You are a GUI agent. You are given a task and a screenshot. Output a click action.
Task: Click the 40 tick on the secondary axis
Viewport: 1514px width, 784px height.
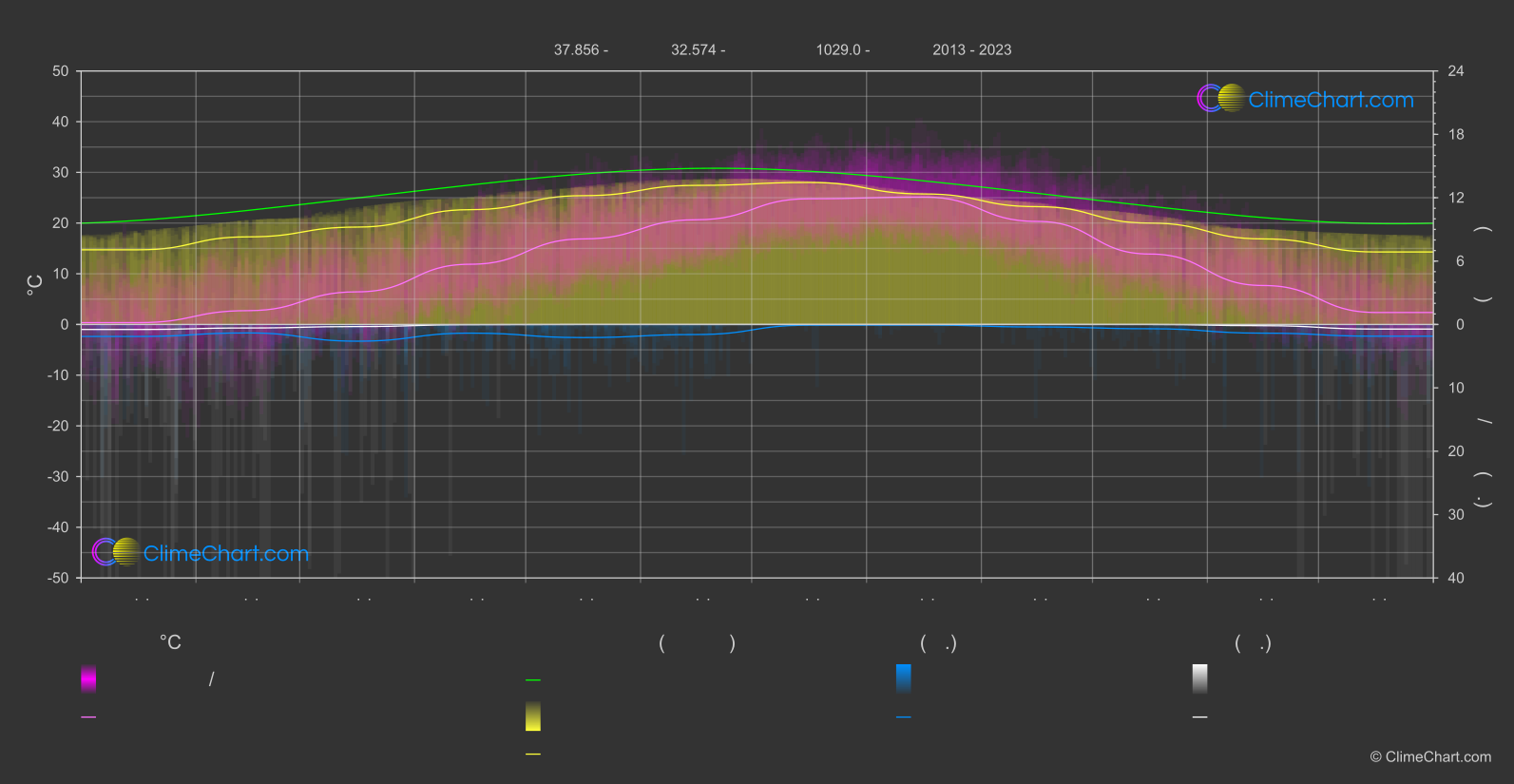[x=1456, y=578]
